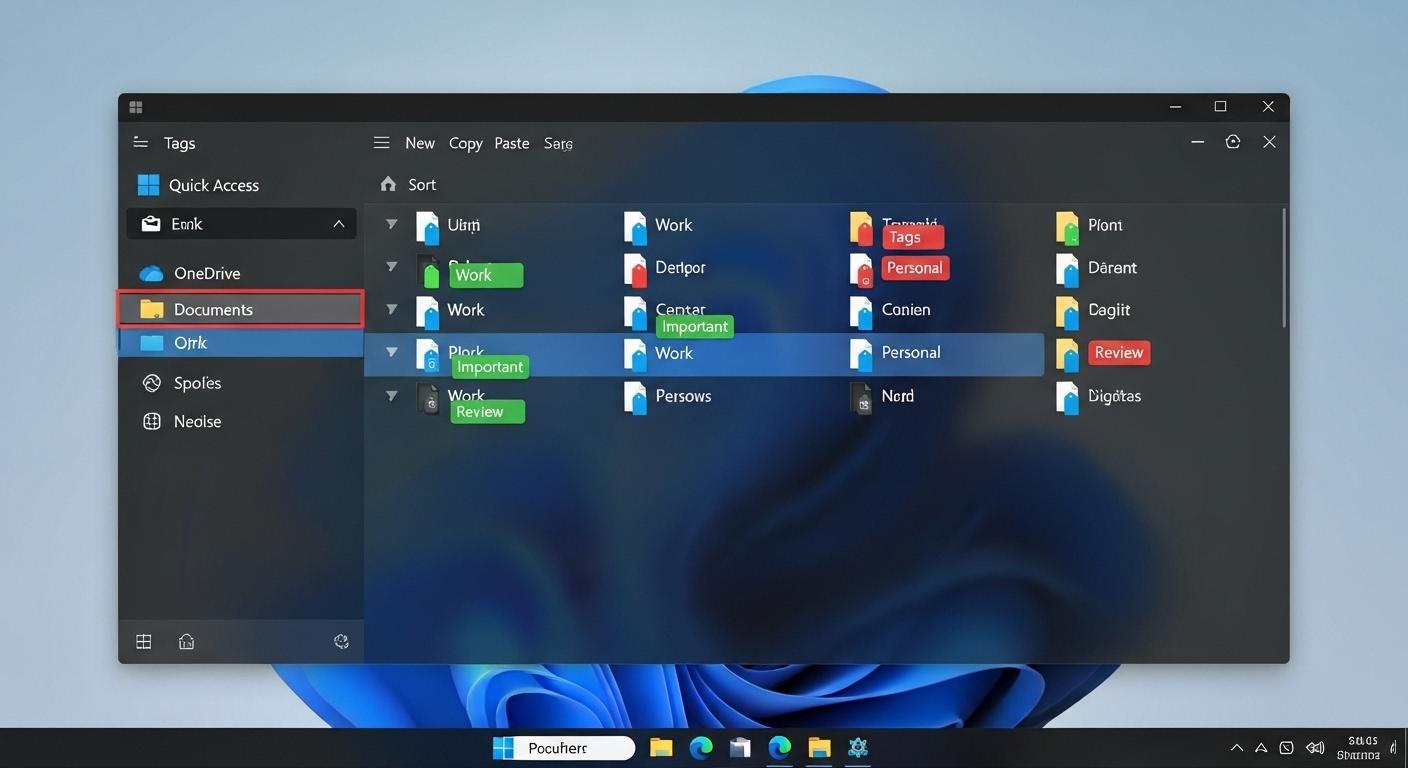
Task: Collapse the Eunk section with its chevron
Action: coord(338,223)
